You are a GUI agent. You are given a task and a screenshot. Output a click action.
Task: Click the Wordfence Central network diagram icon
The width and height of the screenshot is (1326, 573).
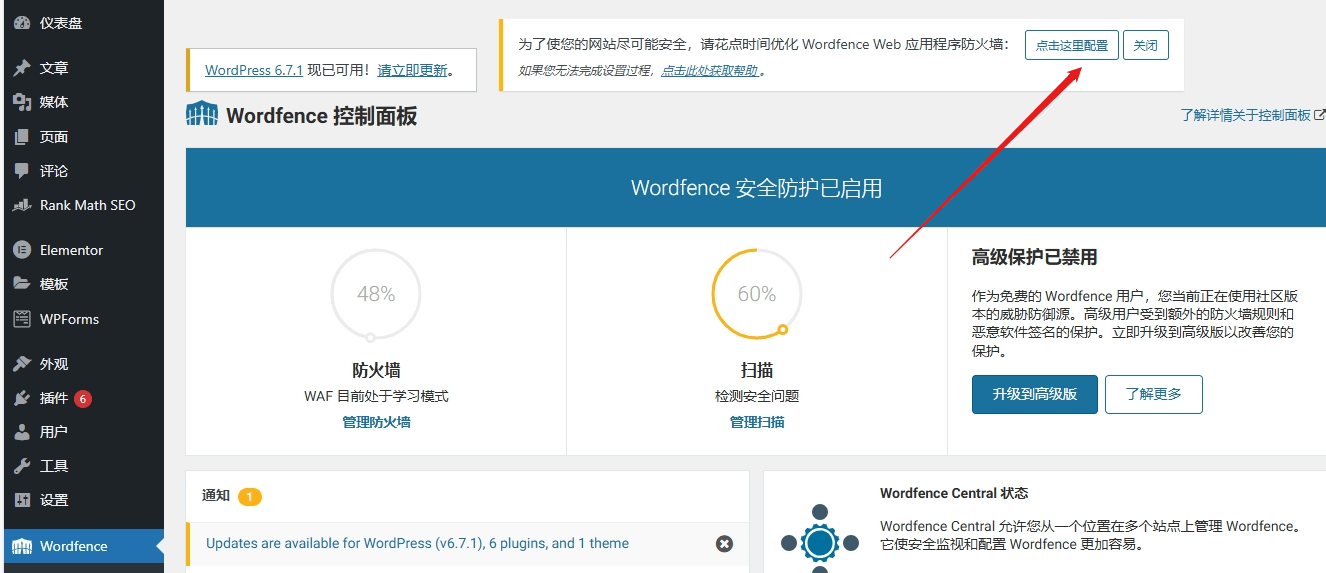pos(820,540)
